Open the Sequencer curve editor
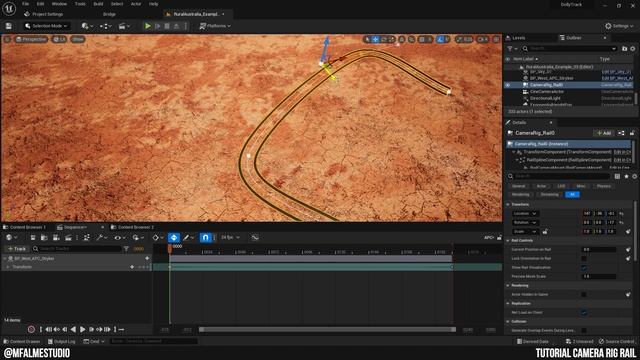Screen dimensions: 640x360 click(x=255, y=238)
